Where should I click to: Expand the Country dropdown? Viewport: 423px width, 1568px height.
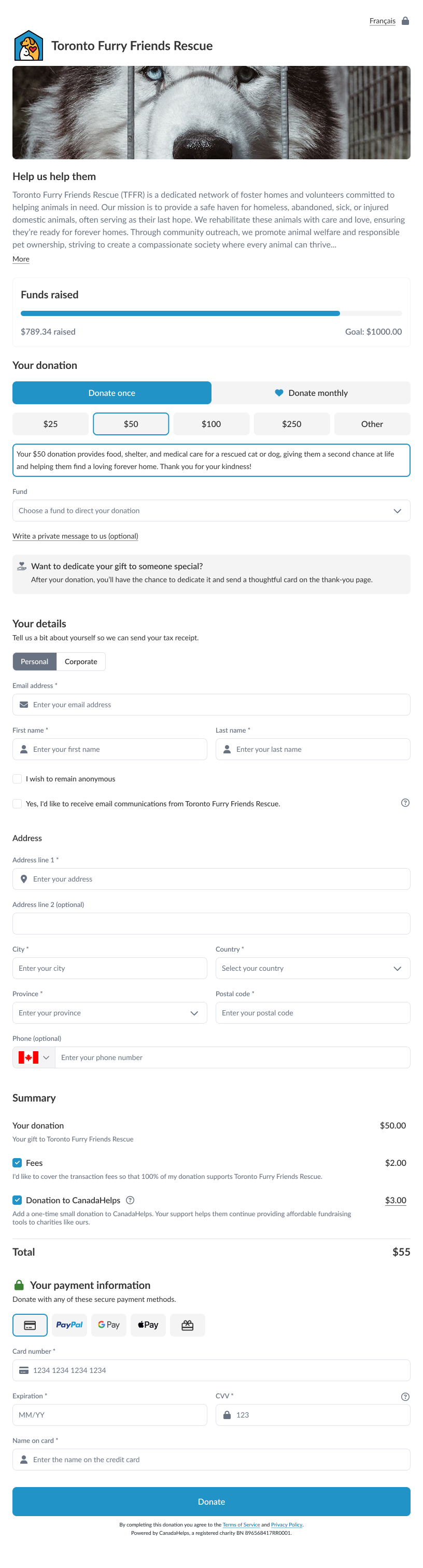pos(313,968)
